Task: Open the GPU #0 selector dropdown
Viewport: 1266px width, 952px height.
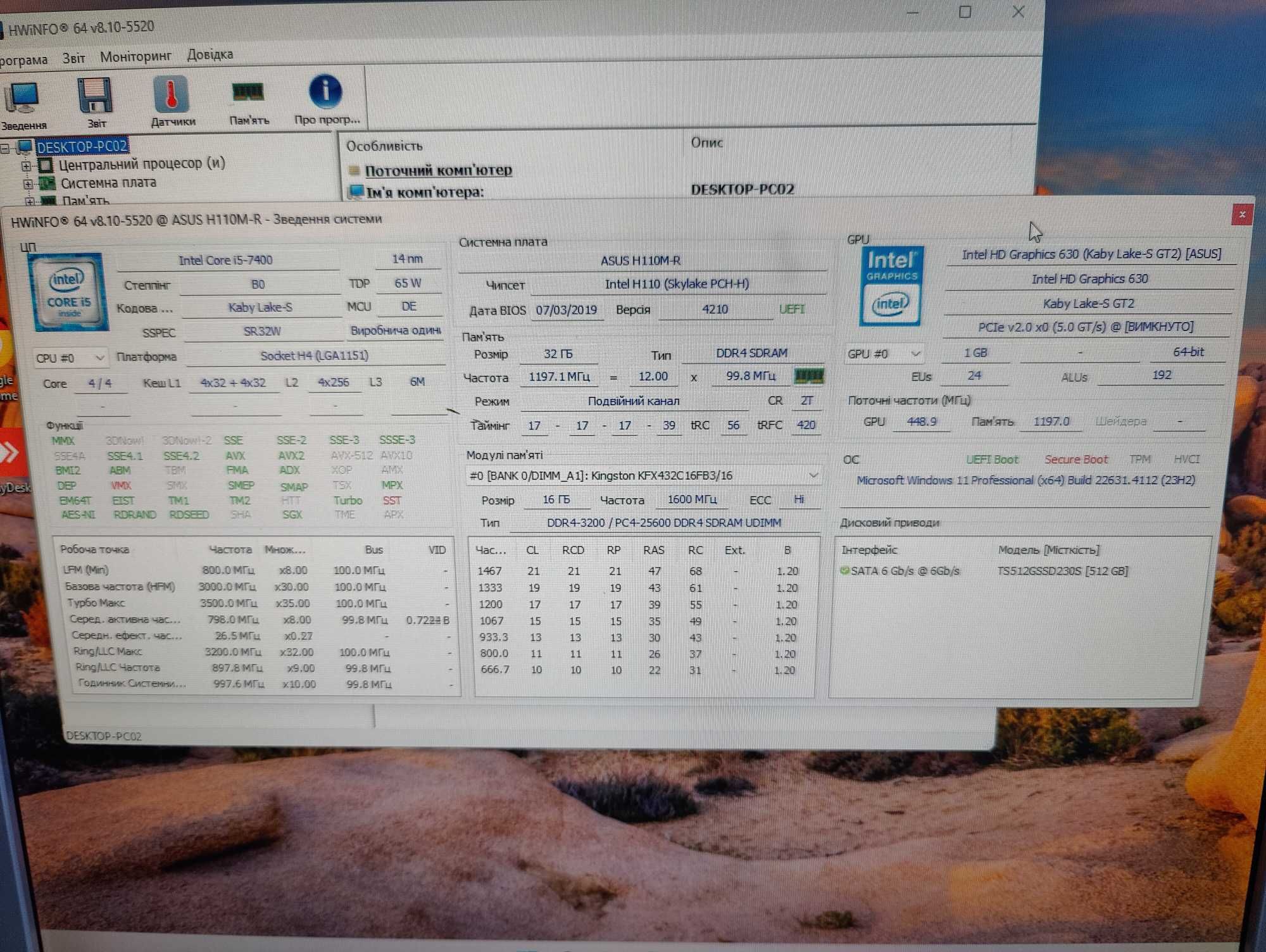Action: tap(884, 353)
